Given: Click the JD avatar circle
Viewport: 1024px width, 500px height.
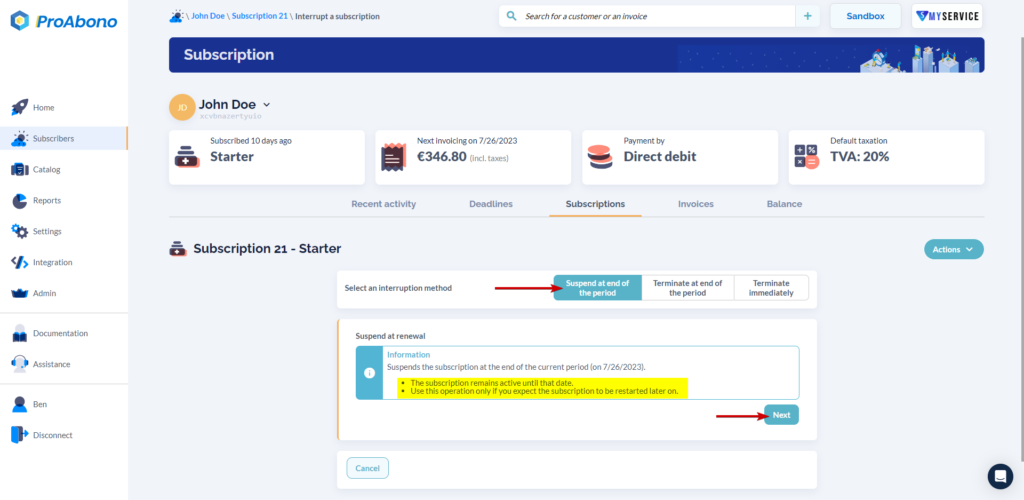Looking at the screenshot, I should (x=182, y=107).
